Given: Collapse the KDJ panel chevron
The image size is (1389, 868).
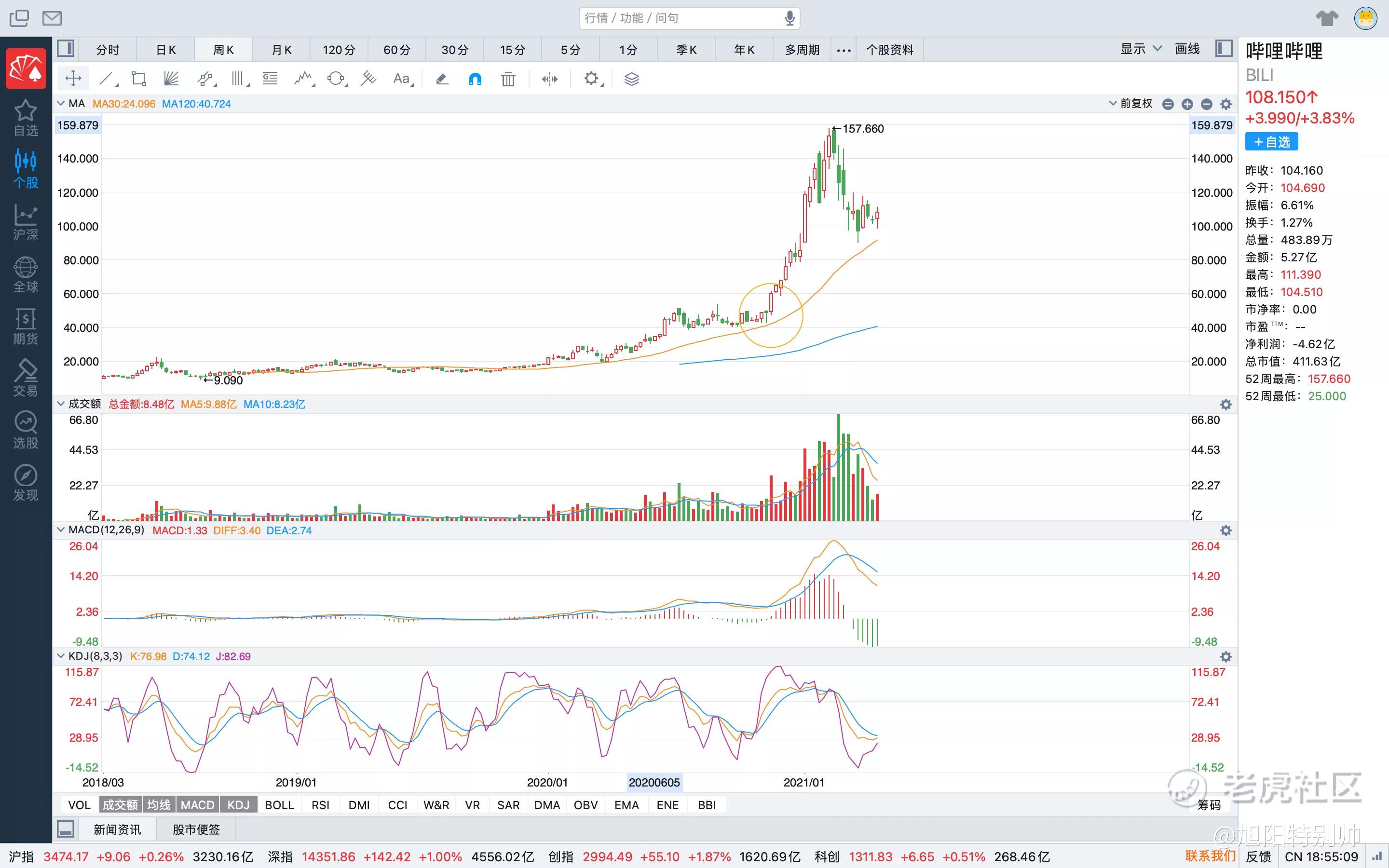Looking at the screenshot, I should (61, 656).
